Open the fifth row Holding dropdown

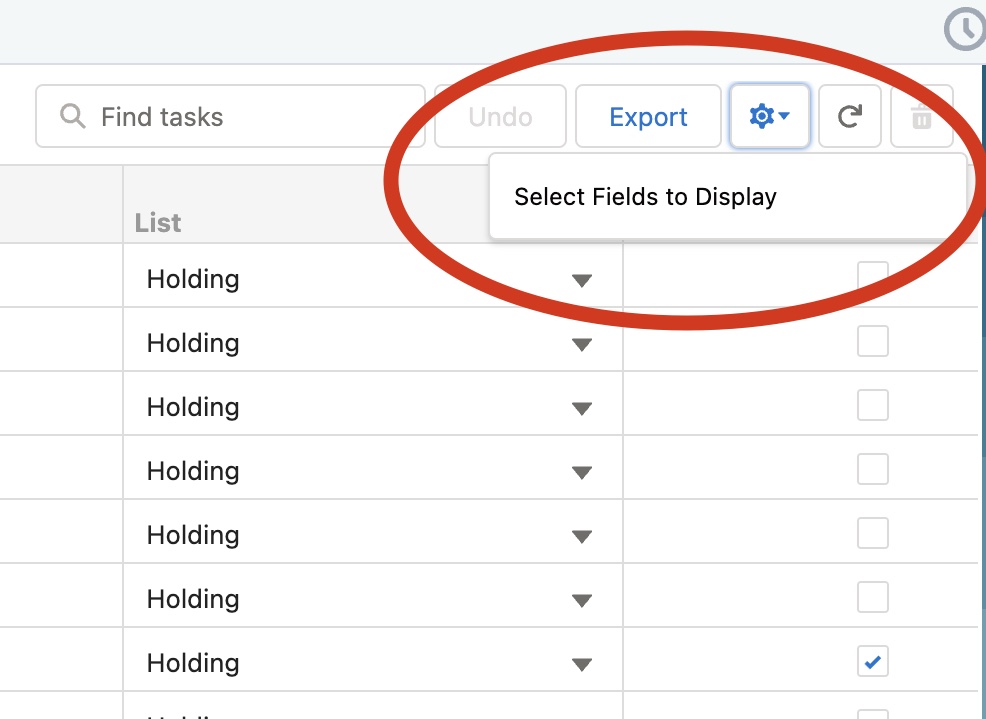[582, 537]
